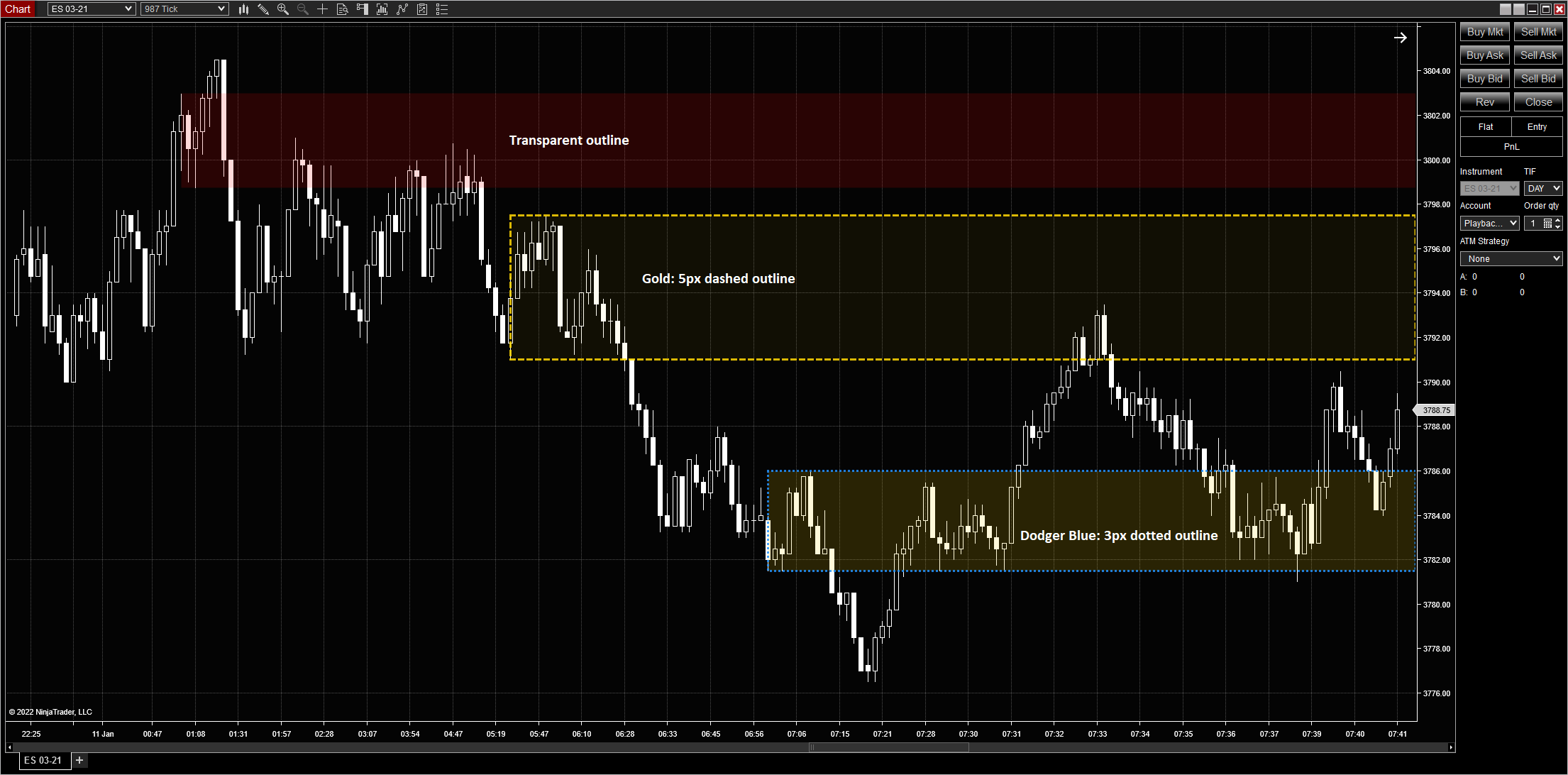Open the TIF DAY dropdown
The image size is (1568, 775).
pos(1542,189)
